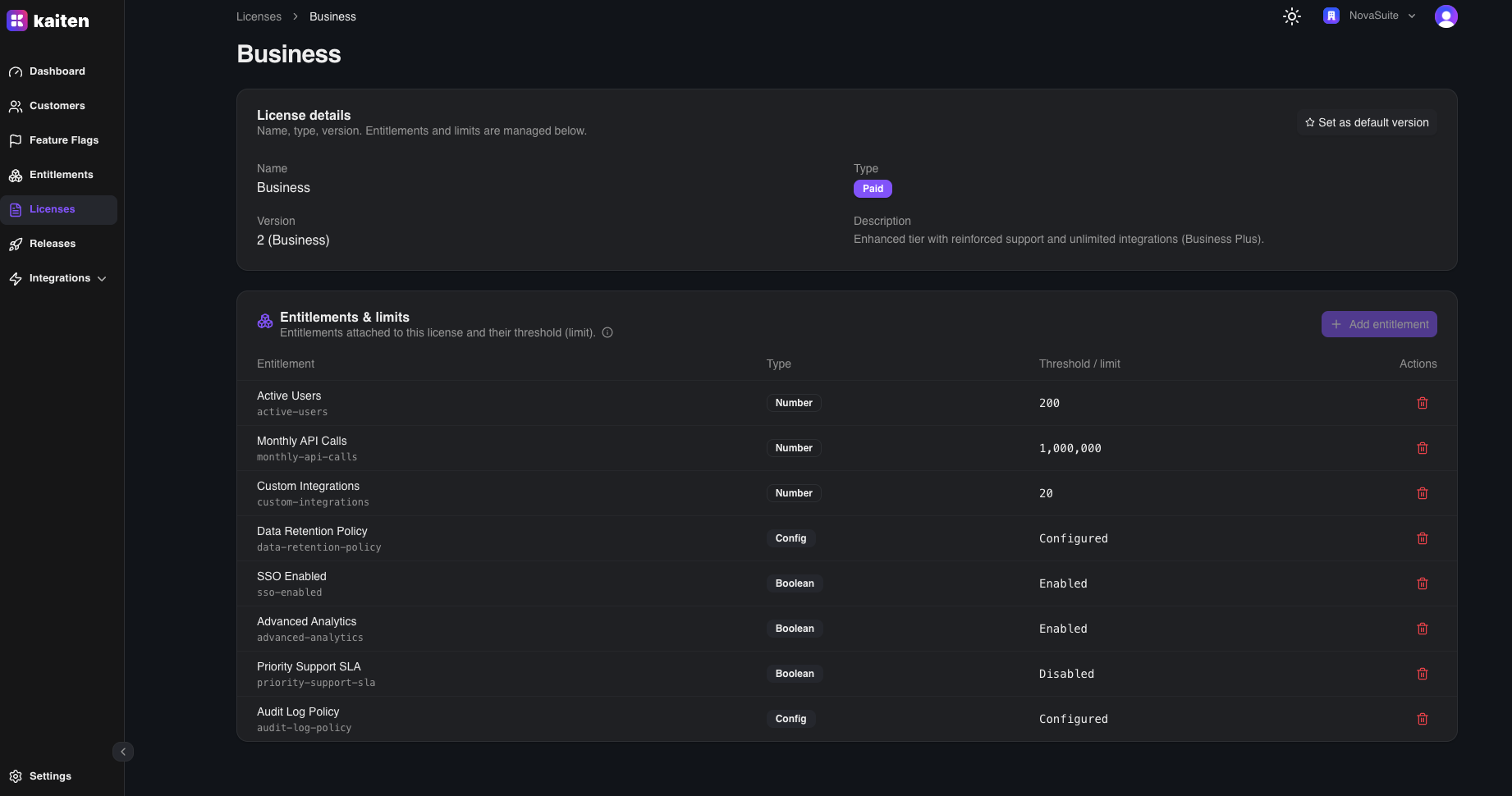Screen dimensions: 1512x796
Task: Go to the Dashboard page
Action: coord(57,71)
